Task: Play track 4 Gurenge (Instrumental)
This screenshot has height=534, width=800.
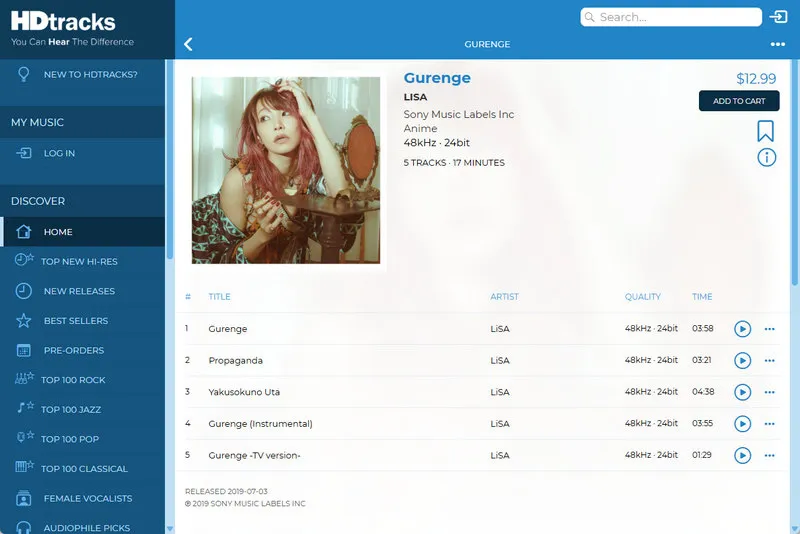Action: click(x=742, y=424)
